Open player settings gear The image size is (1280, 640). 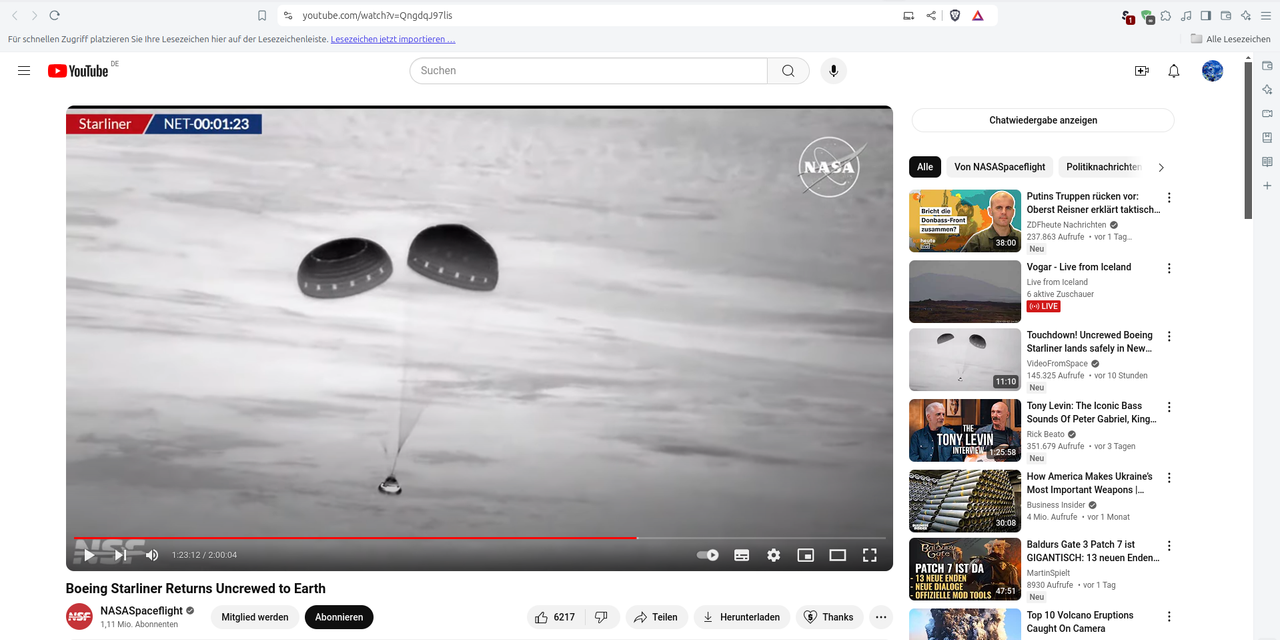[773, 555]
